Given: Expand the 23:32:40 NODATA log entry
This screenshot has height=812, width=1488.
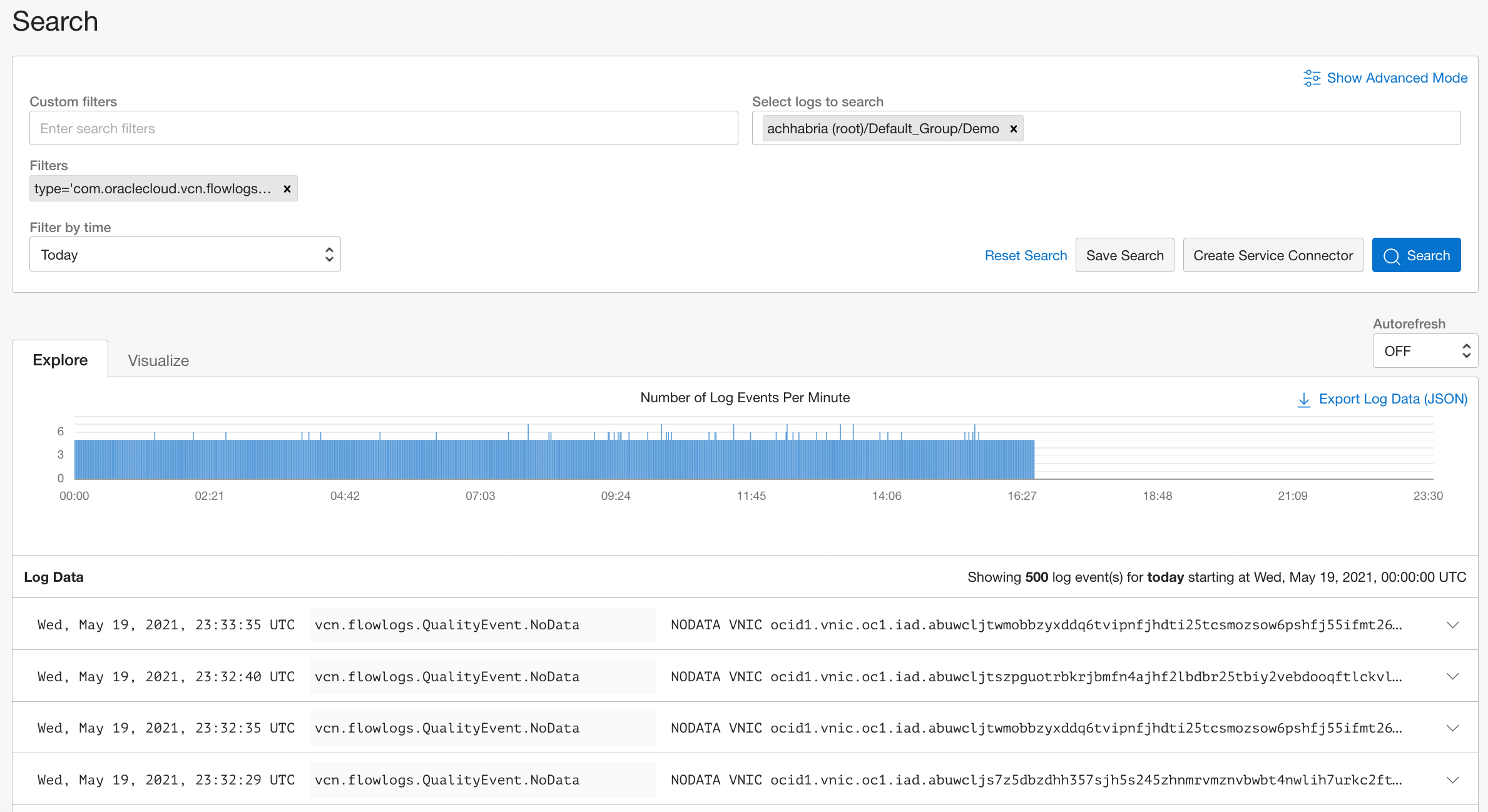Looking at the screenshot, I should coord(1452,676).
